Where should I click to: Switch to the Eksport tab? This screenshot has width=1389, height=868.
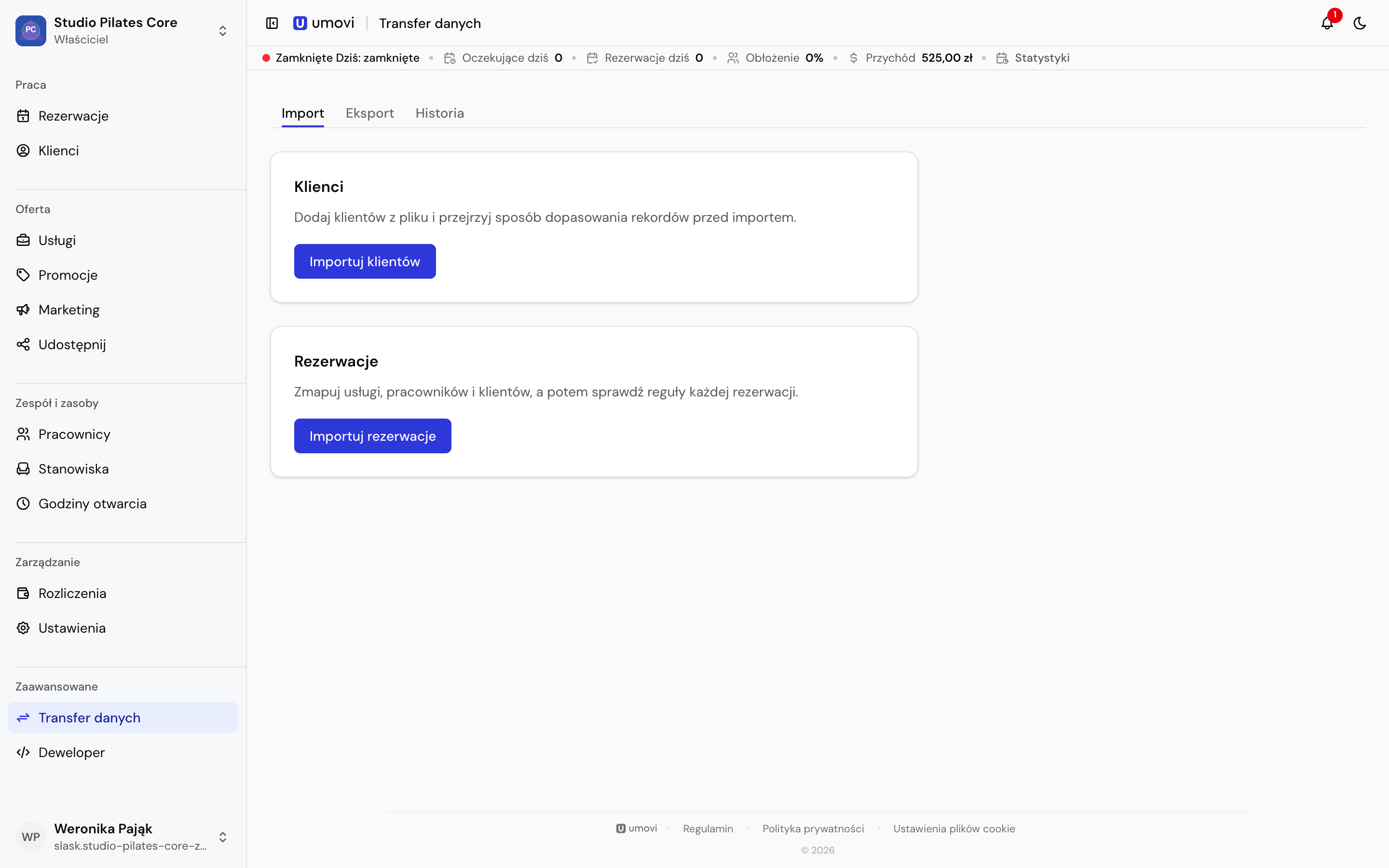369,113
